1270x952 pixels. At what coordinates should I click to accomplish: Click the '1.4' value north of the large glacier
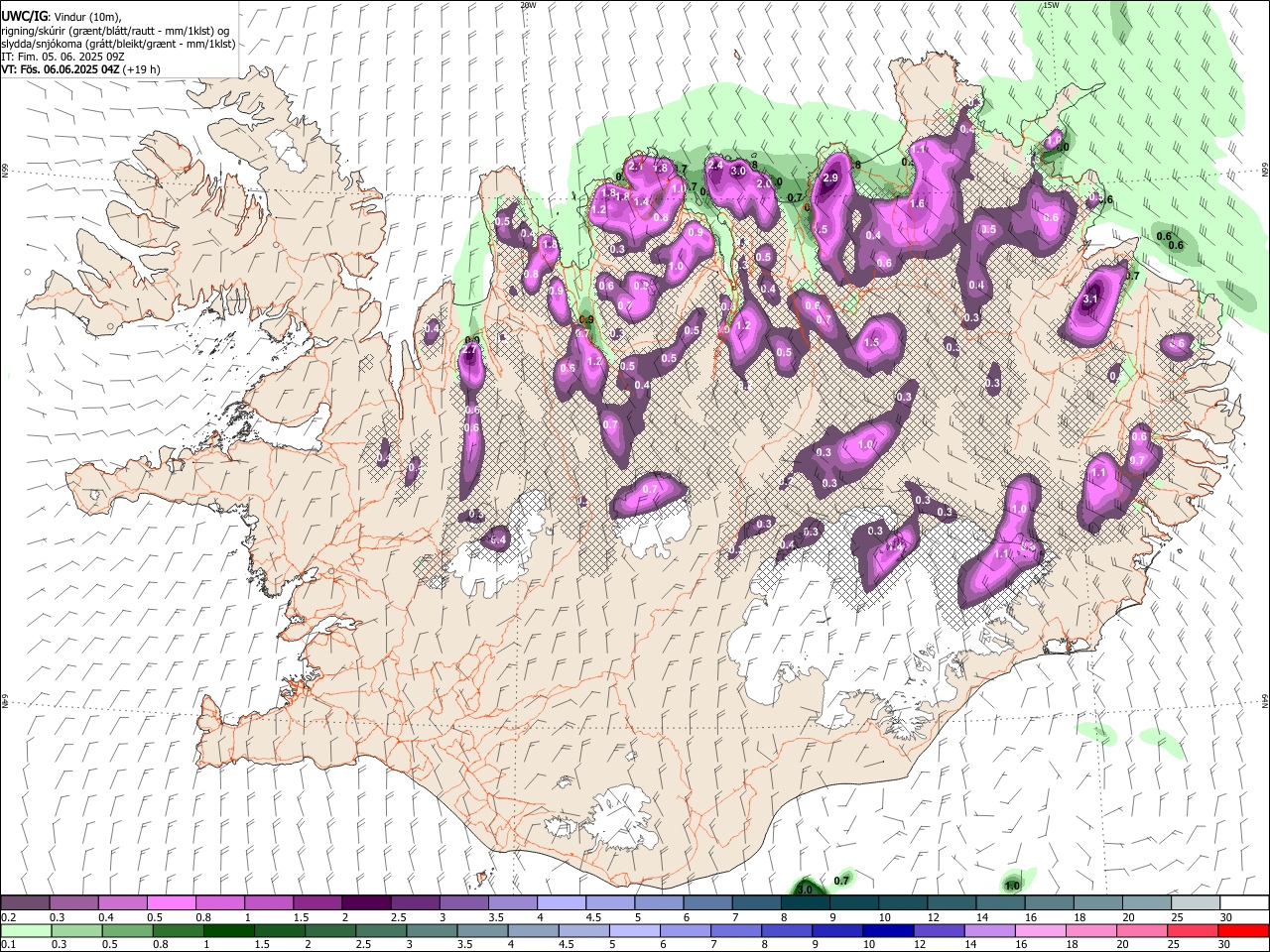click(895, 546)
